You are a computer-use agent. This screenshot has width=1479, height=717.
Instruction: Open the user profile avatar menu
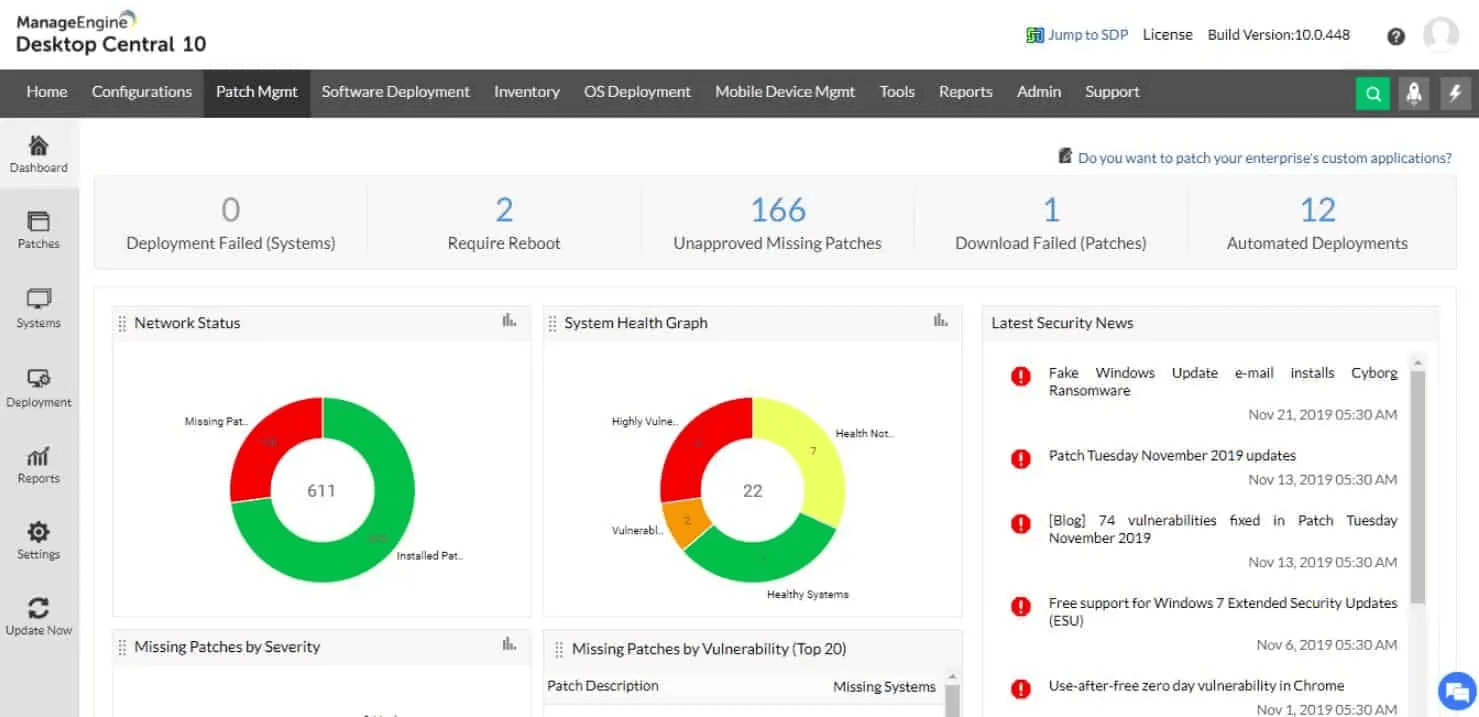(x=1441, y=35)
